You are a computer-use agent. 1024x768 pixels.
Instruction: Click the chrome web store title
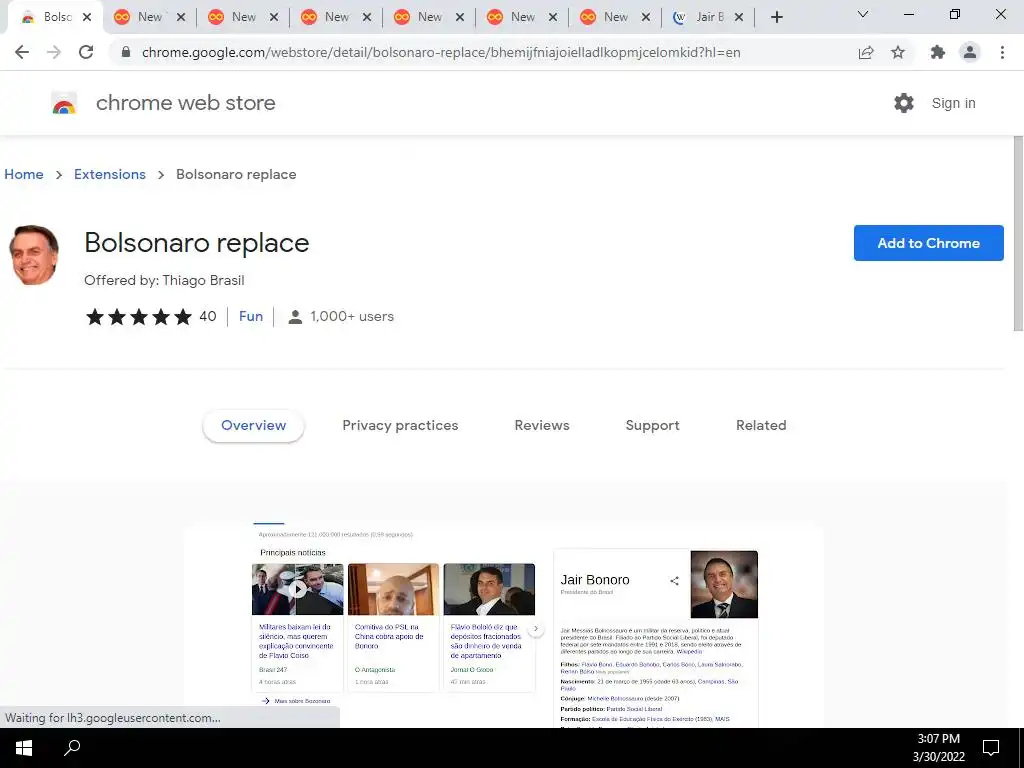[x=185, y=103]
